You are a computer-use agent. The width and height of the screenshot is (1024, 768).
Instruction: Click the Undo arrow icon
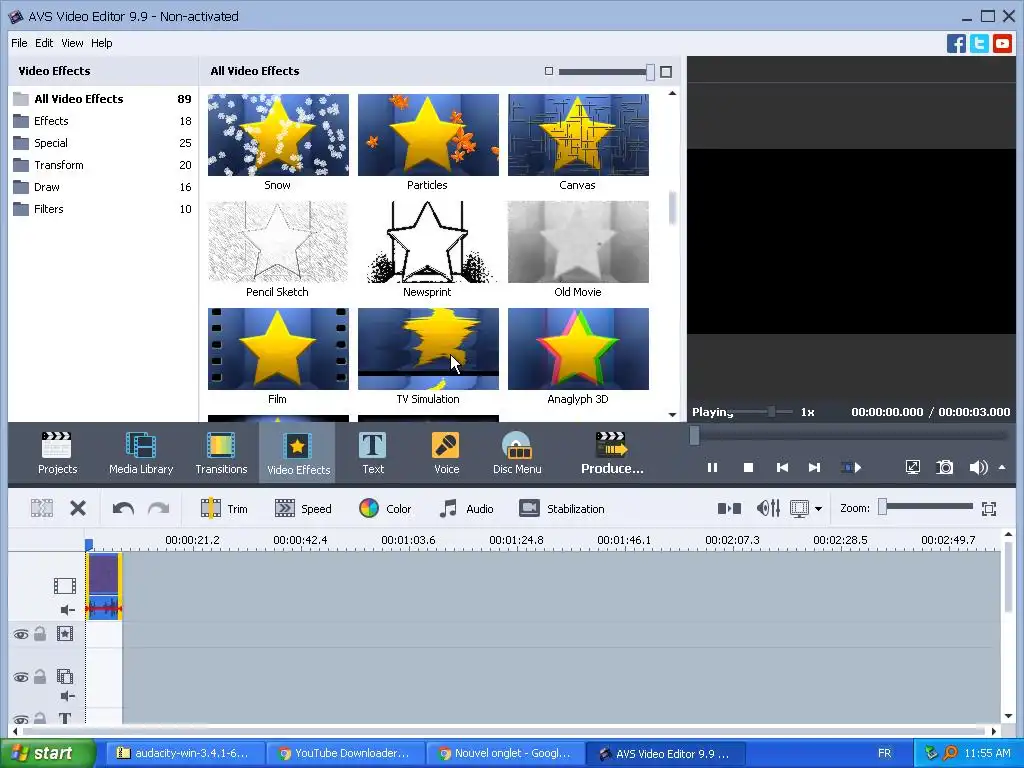coord(123,508)
